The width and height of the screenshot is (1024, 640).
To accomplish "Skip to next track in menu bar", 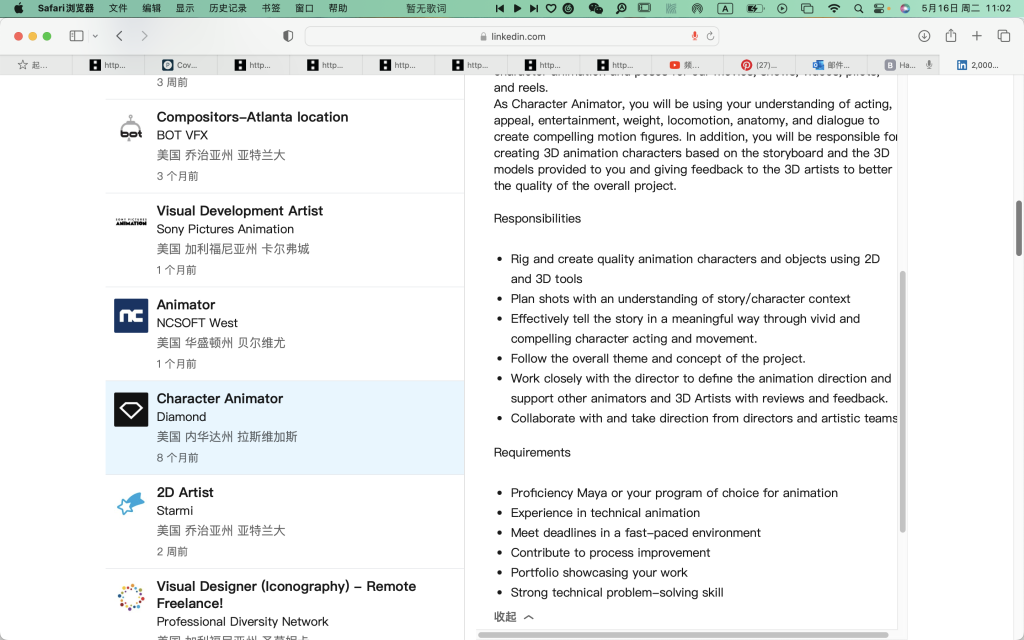I will click(534, 8).
